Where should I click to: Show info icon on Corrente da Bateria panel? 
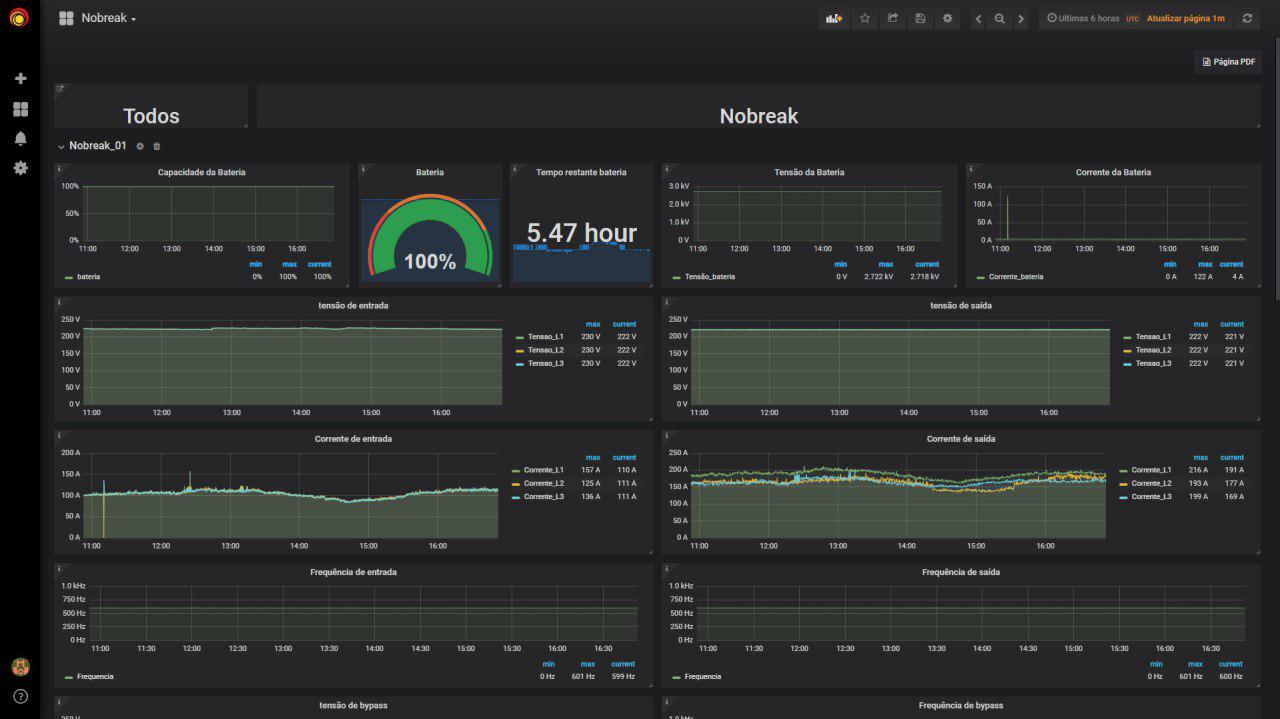971,168
